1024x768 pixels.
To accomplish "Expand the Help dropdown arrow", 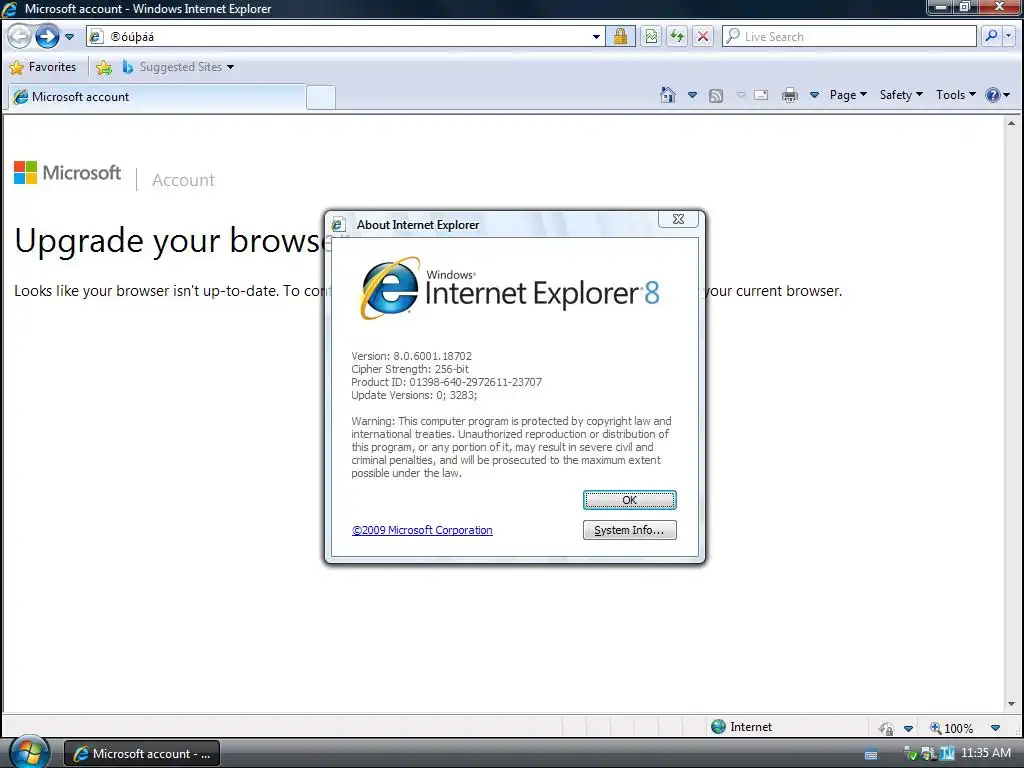I will (1007, 95).
